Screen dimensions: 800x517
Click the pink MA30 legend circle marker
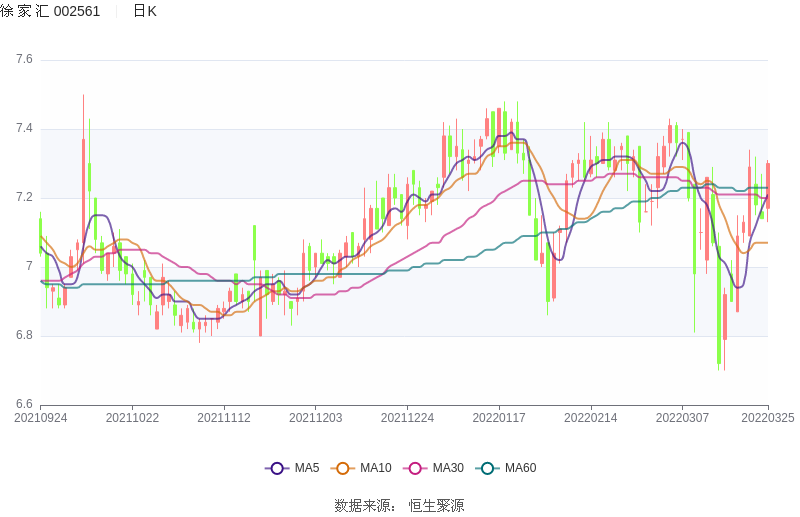click(x=415, y=468)
